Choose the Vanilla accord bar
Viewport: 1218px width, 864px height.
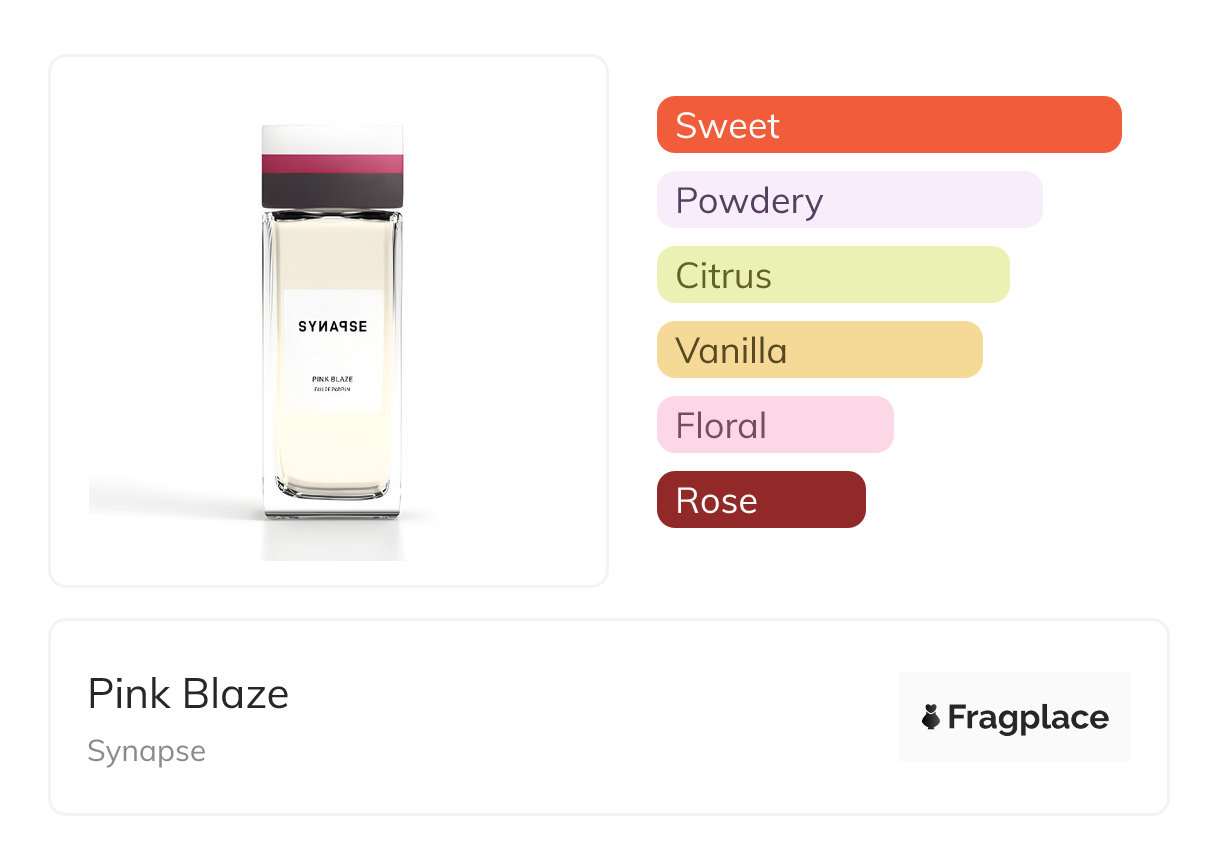[819, 350]
